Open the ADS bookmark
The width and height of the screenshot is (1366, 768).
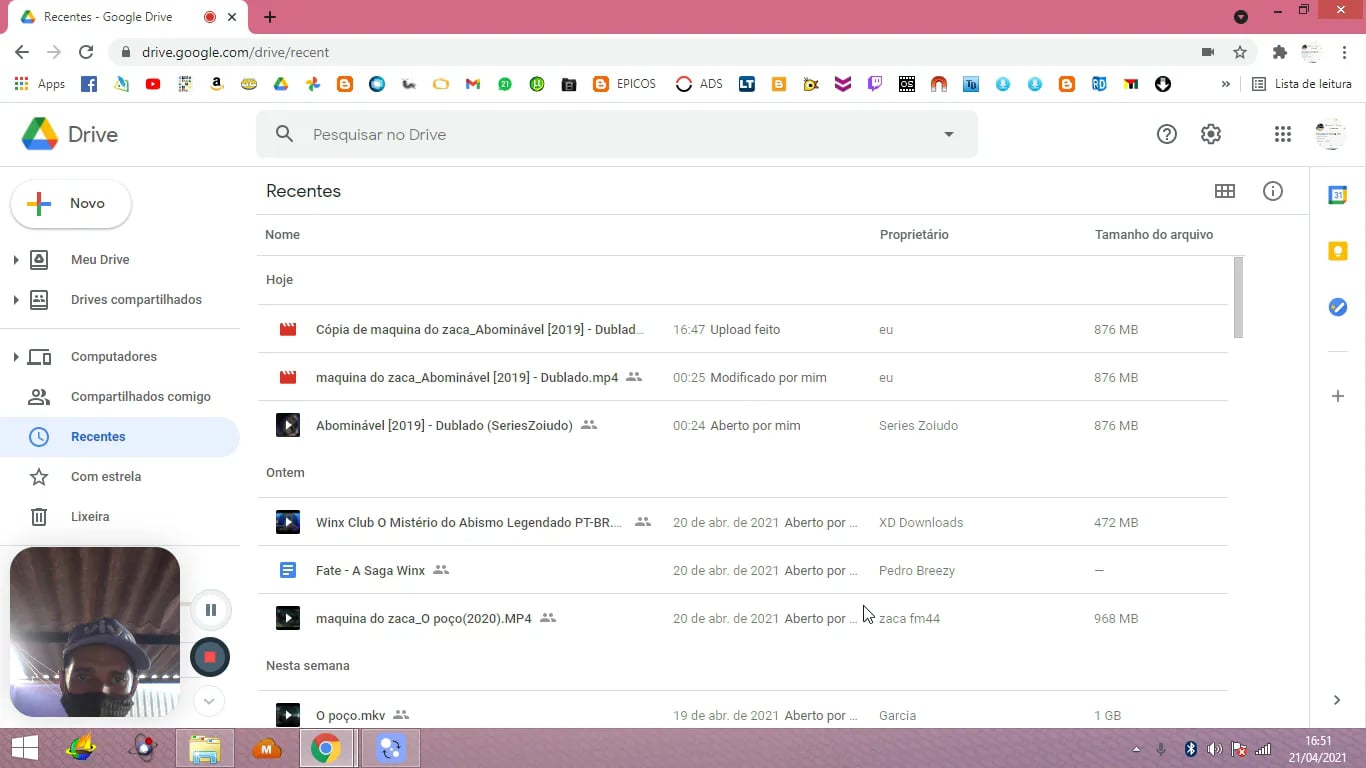click(699, 84)
